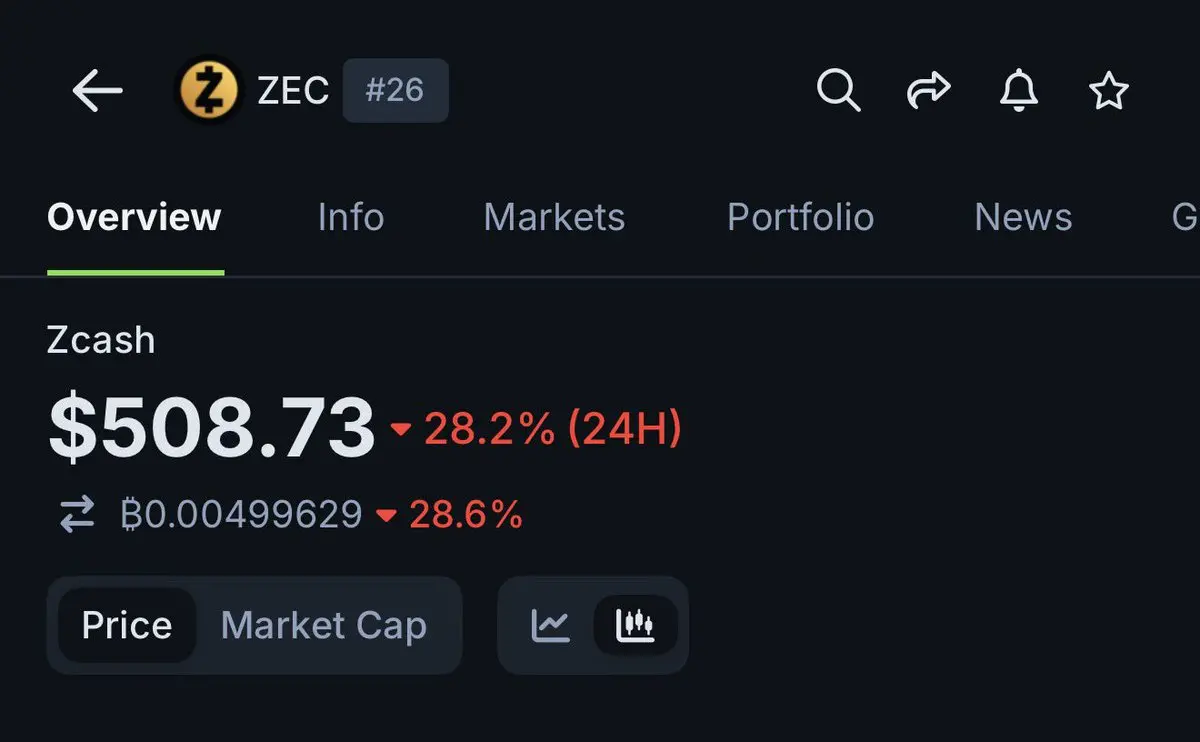This screenshot has width=1200, height=742.
Task: Open search with the magnifier icon
Action: 838,91
